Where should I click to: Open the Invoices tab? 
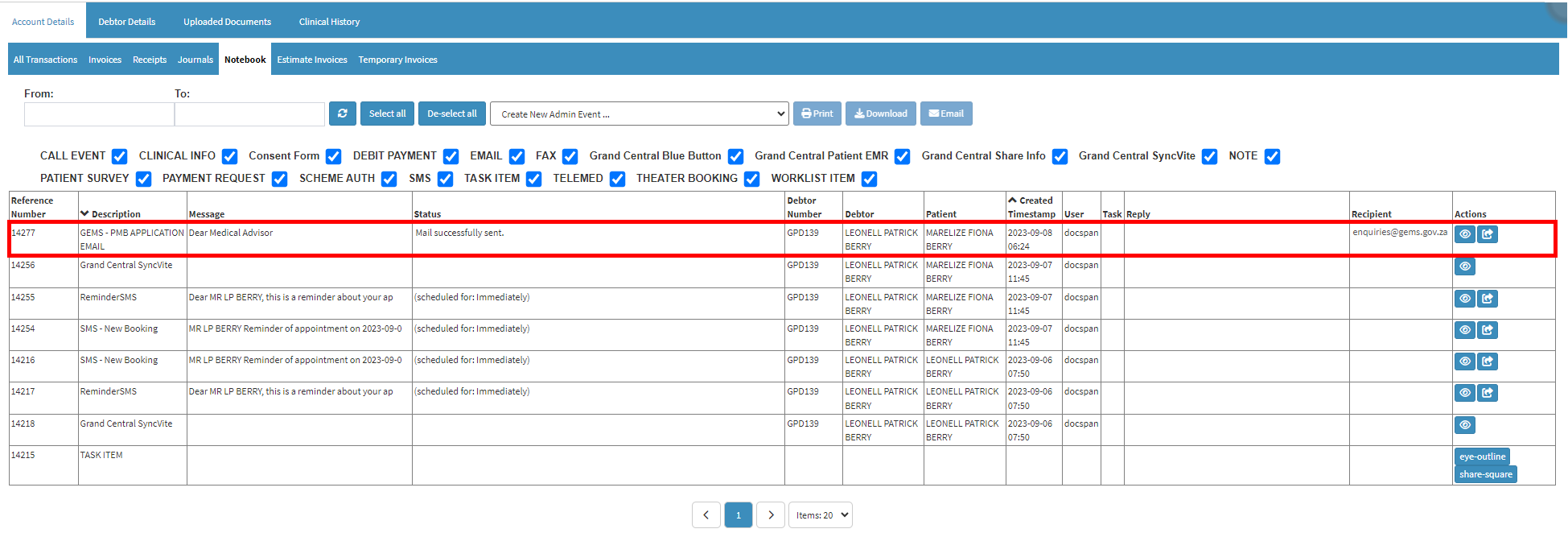[105, 60]
